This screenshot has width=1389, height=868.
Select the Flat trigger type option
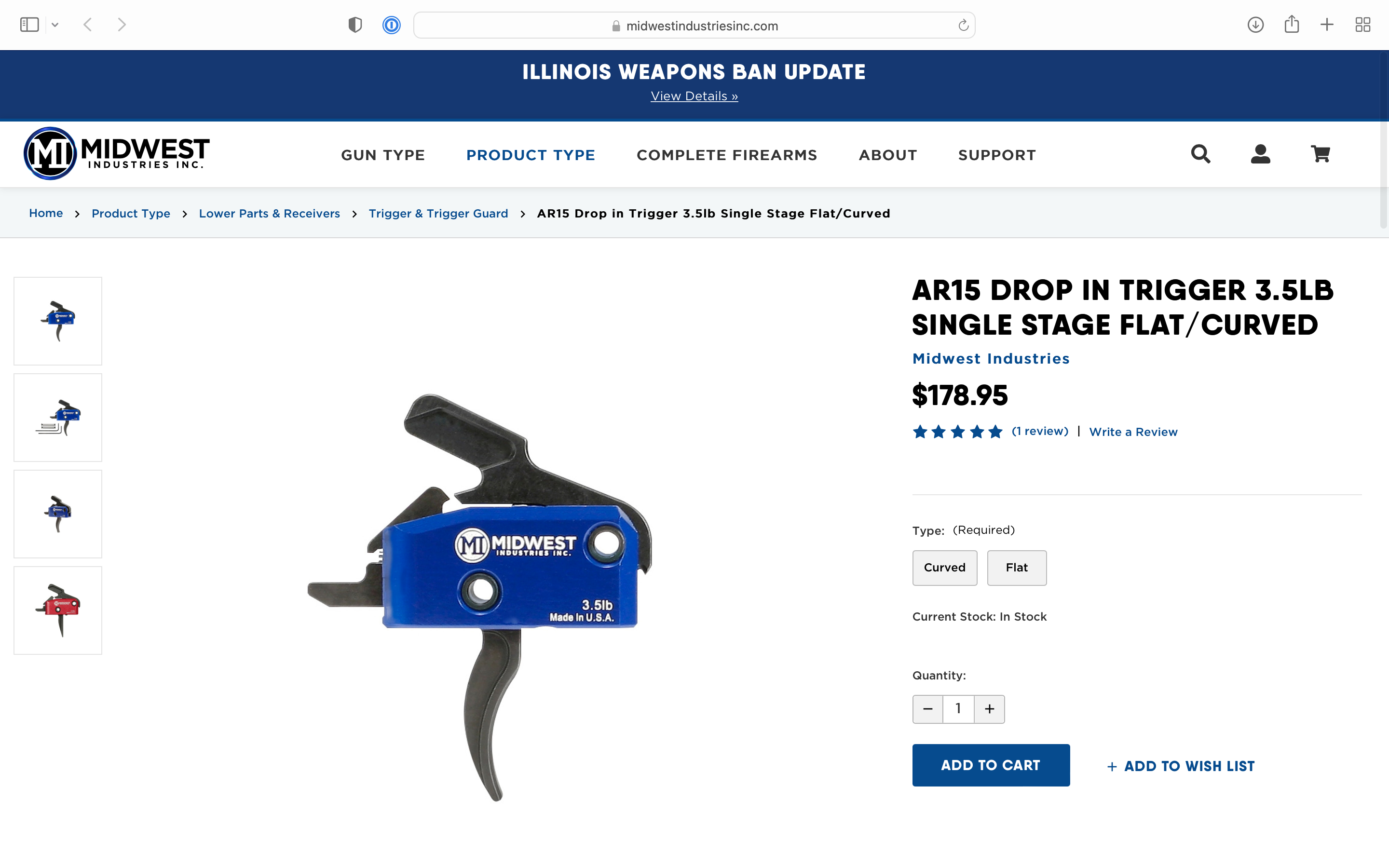[1017, 568]
